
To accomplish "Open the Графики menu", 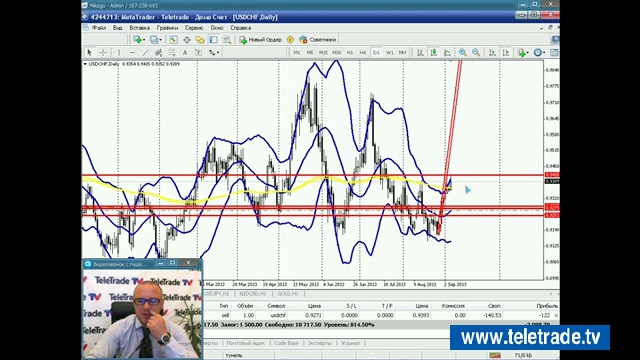I will tap(167, 28).
